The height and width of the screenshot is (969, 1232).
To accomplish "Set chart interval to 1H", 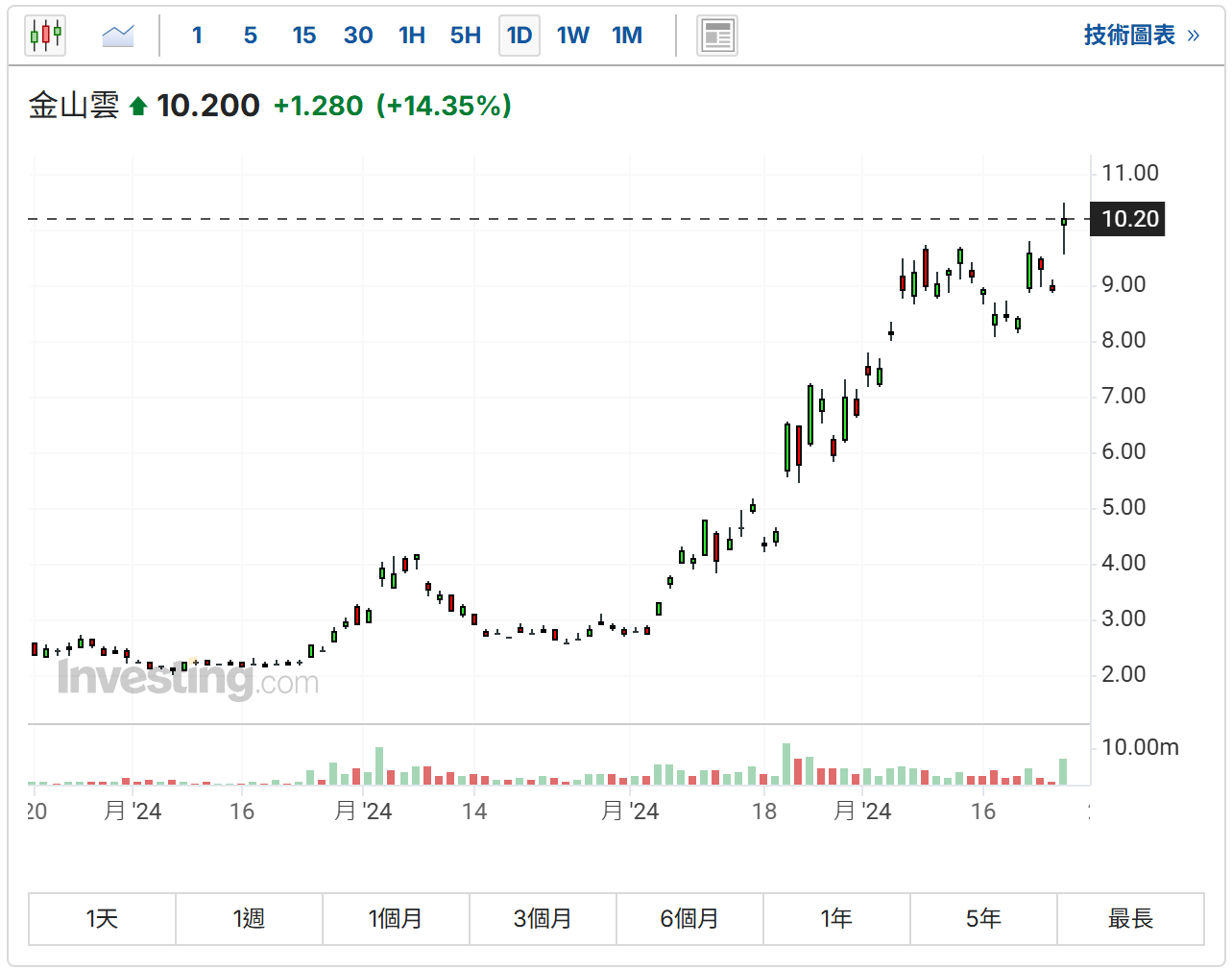I will click(x=412, y=36).
